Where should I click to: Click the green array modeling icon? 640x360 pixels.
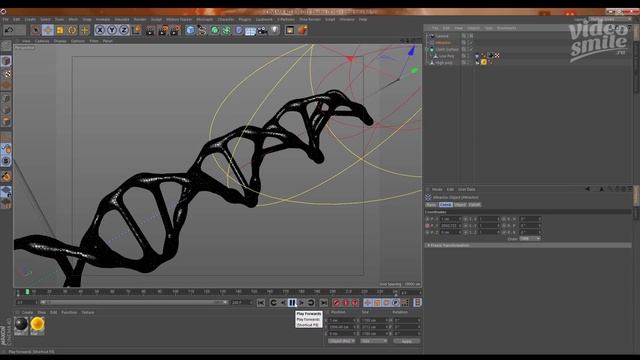227,30
